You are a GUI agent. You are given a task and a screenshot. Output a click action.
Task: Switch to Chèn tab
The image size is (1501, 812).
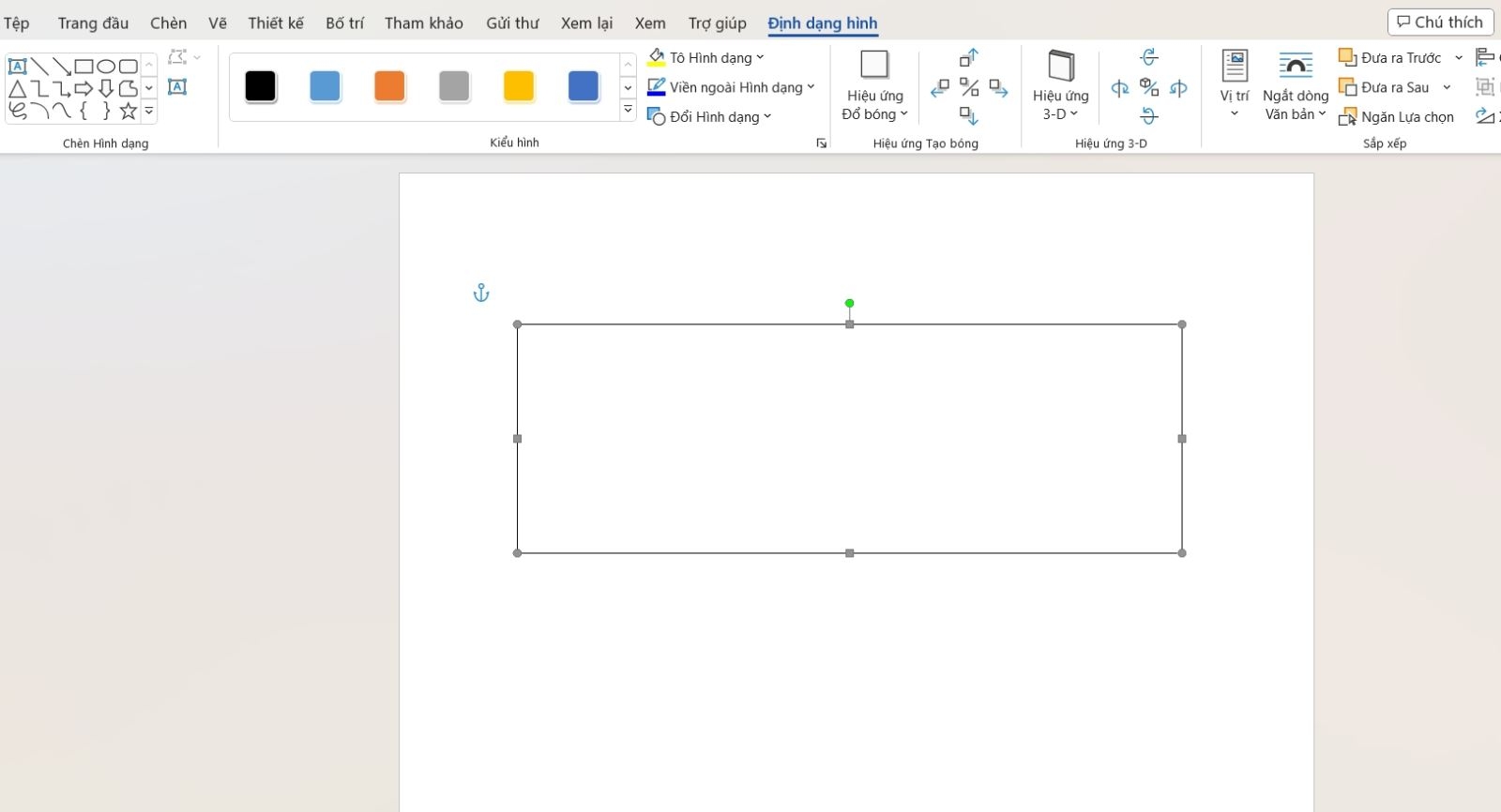[x=169, y=23]
